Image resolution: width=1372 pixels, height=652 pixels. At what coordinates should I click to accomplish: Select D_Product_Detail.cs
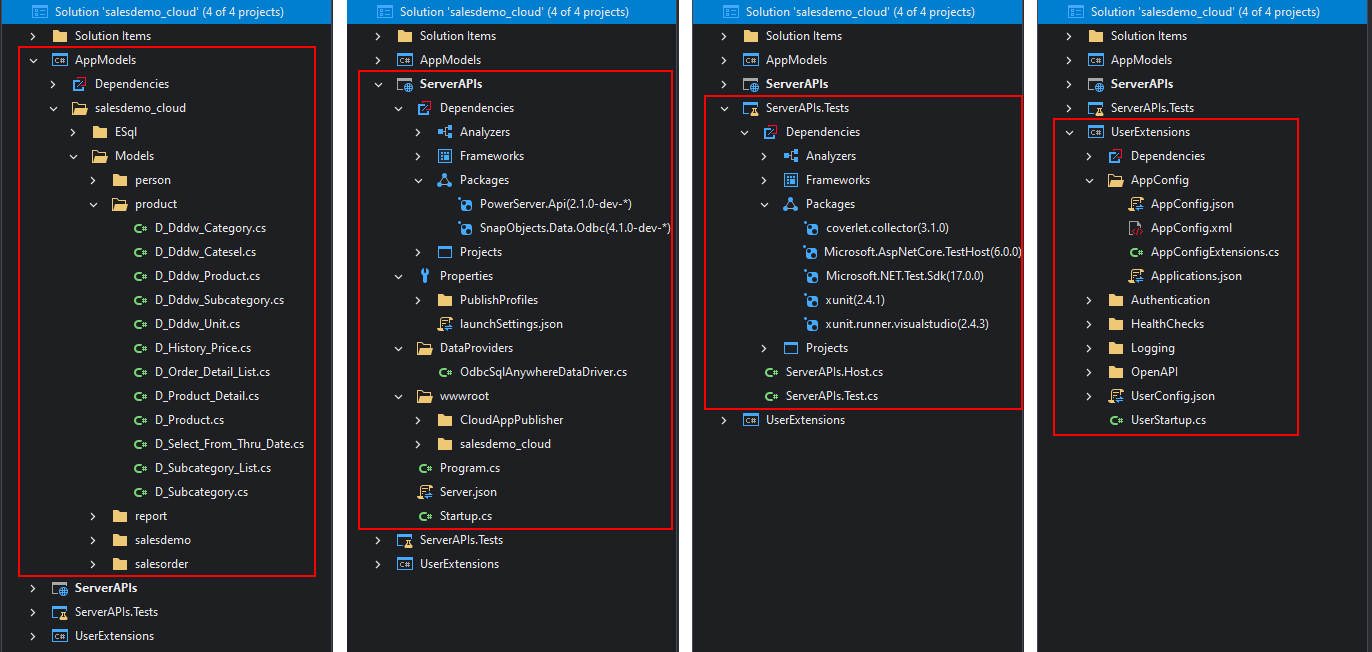point(207,396)
